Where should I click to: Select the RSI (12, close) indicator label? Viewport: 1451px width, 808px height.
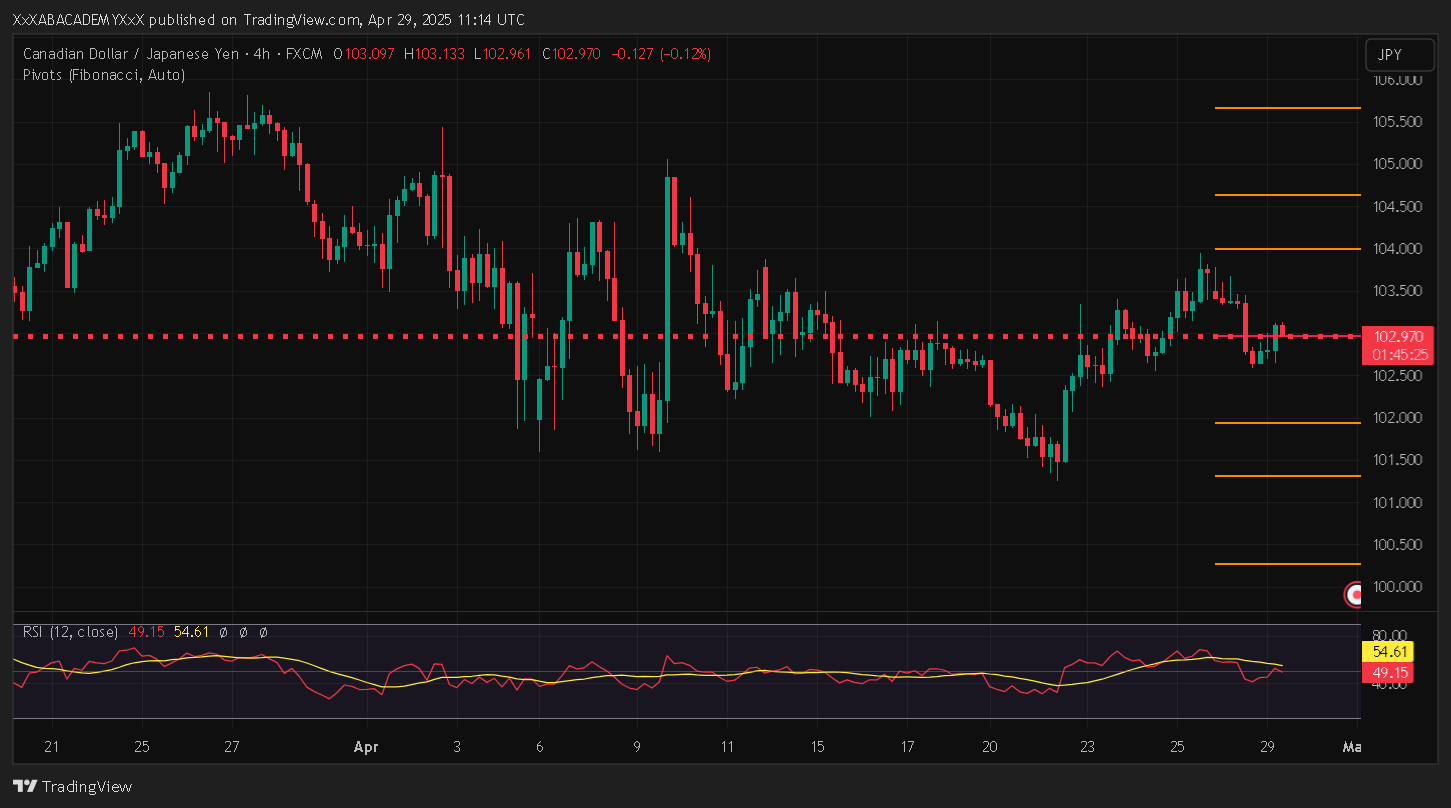click(70, 632)
